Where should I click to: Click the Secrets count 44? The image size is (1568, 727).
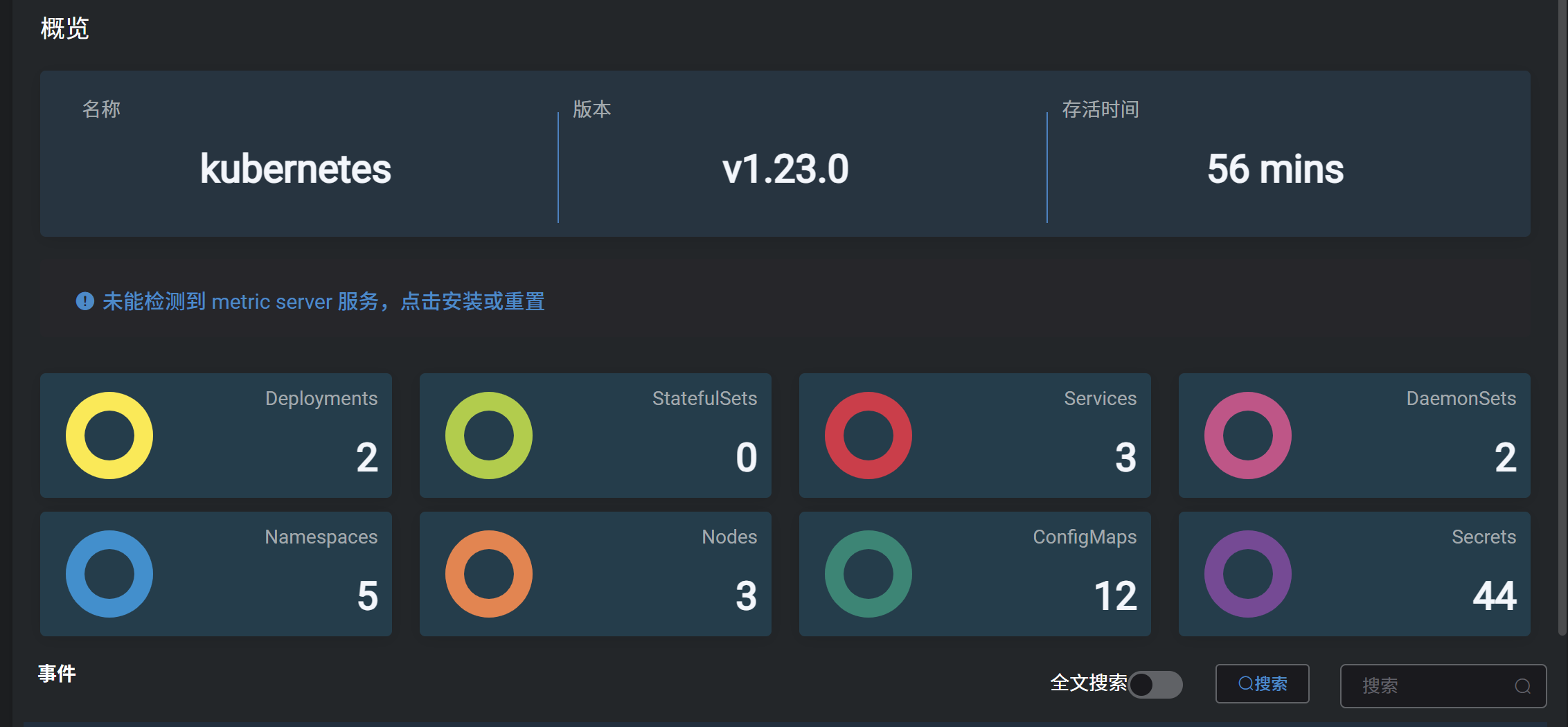pos(1495,595)
